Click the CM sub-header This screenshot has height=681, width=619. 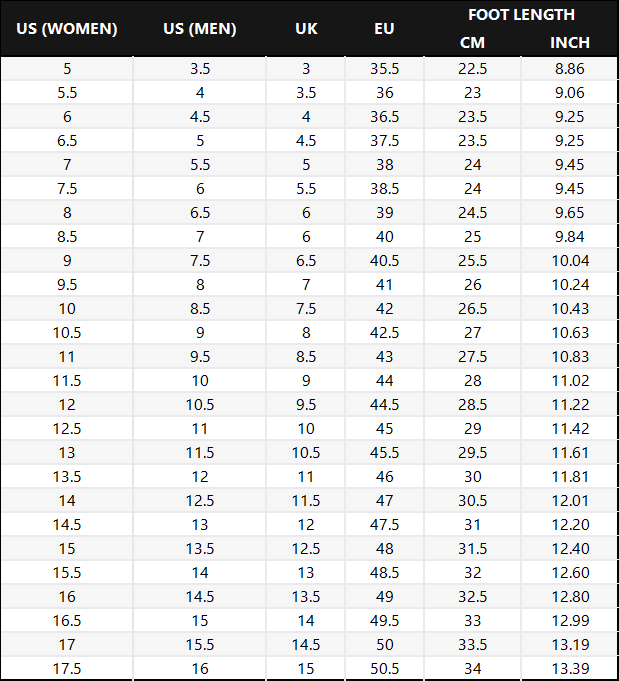click(x=472, y=42)
